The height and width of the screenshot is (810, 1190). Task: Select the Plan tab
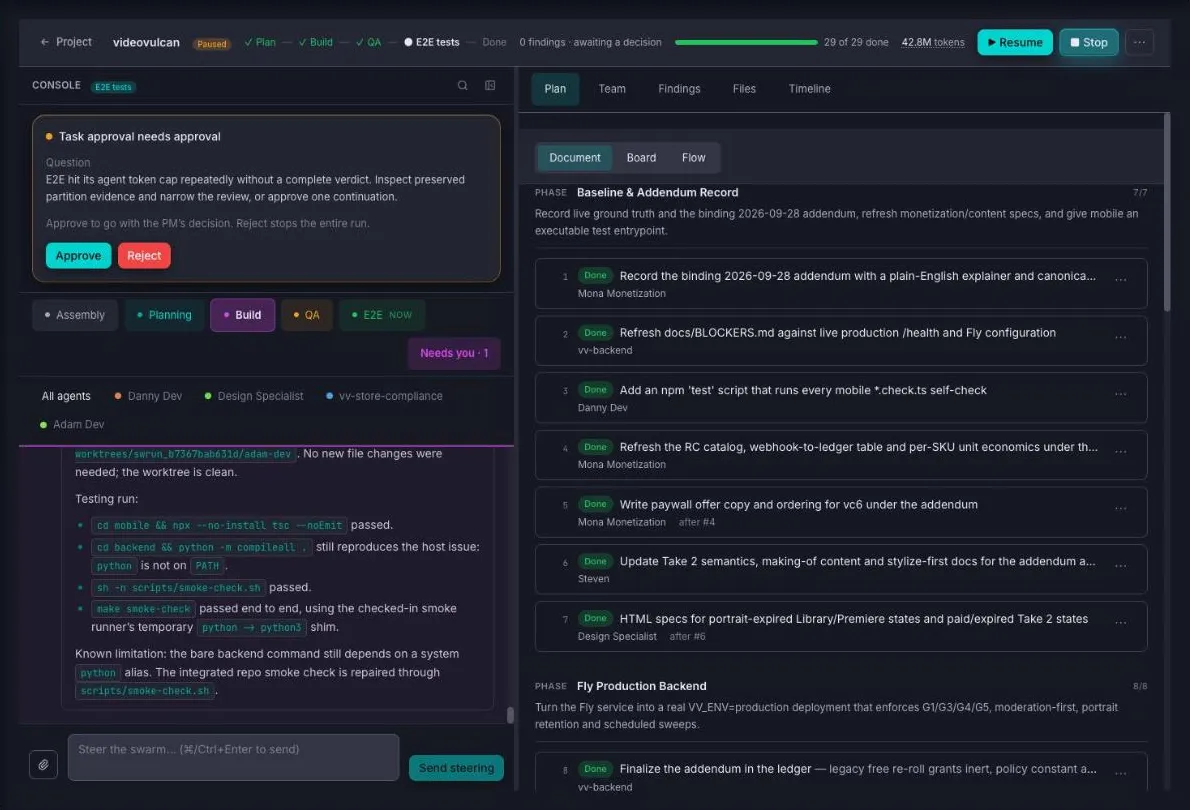pos(555,89)
